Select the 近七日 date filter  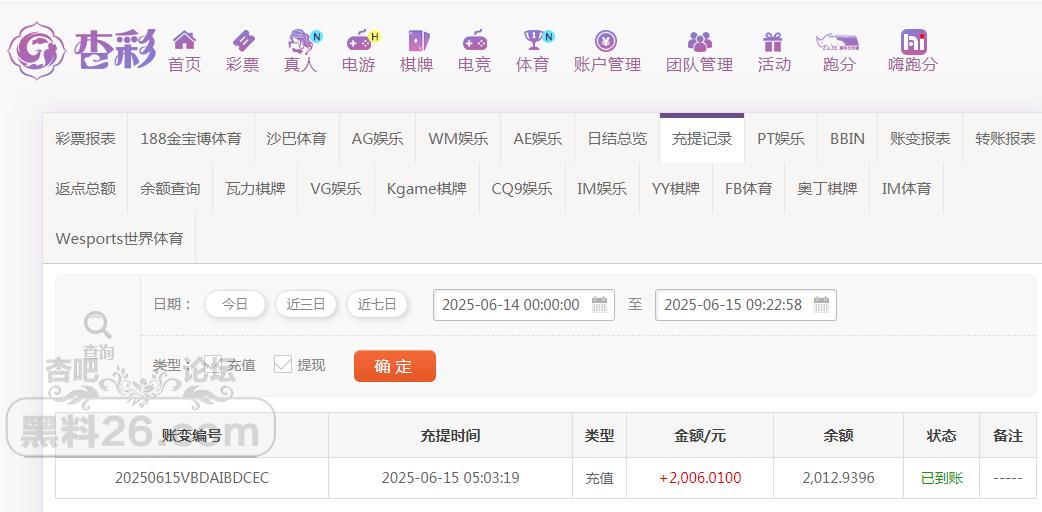[377, 305]
